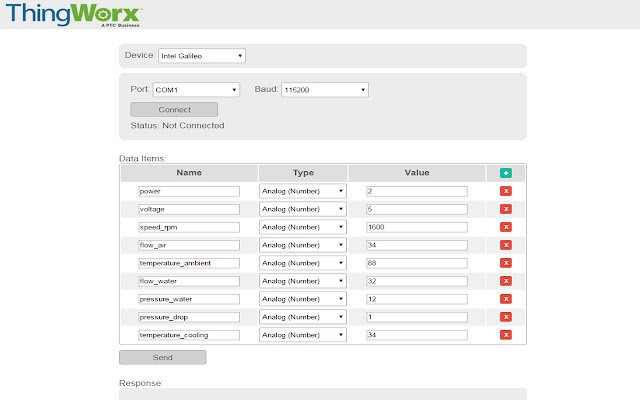The width and height of the screenshot is (640, 400).
Task: Click the Response label
Action: tap(141, 383)
